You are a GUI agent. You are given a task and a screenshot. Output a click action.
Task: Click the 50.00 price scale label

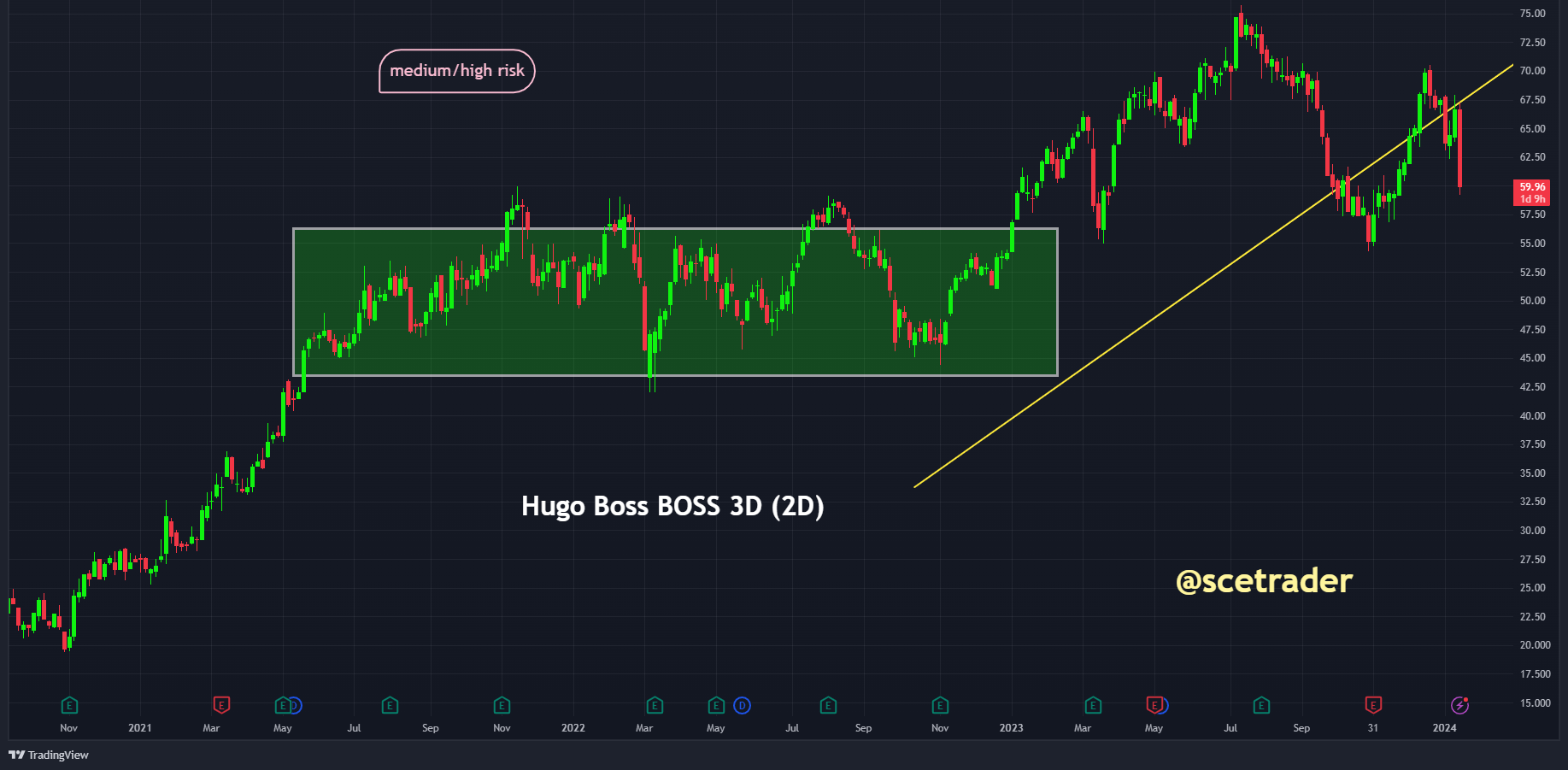click(x=1533, y=301)
